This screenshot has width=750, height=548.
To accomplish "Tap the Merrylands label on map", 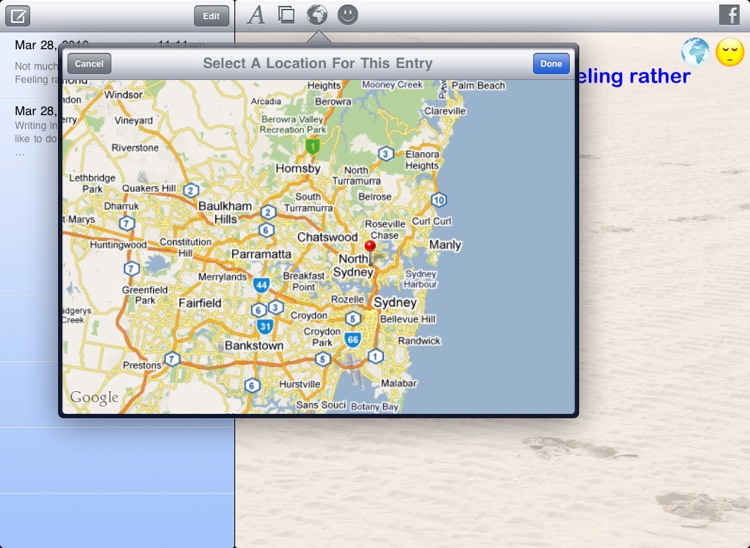I will click(x=222, y=276).
